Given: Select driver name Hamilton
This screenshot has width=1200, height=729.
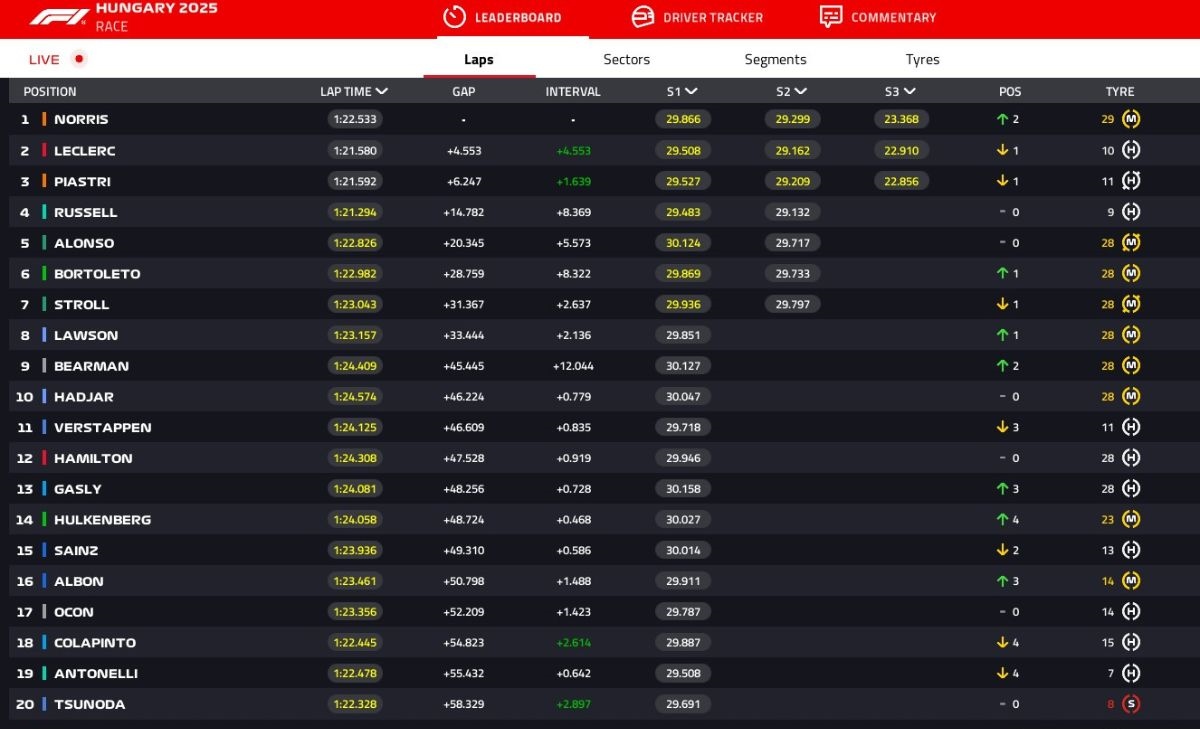Looking at the screenshot, I should coord(93,458).
